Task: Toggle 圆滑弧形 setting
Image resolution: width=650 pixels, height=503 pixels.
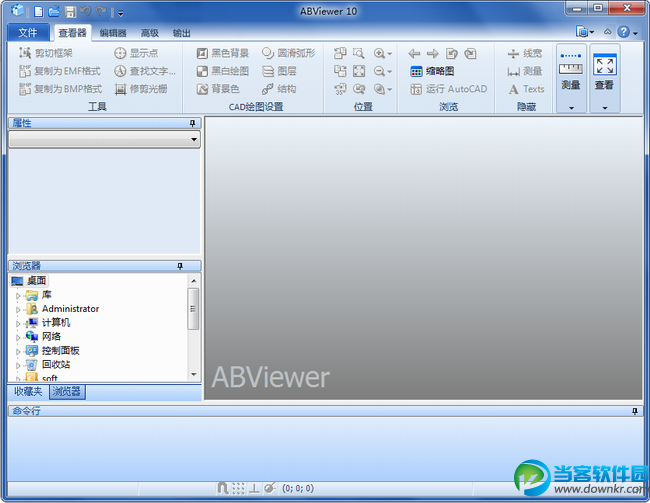Action: coord(289,53)
